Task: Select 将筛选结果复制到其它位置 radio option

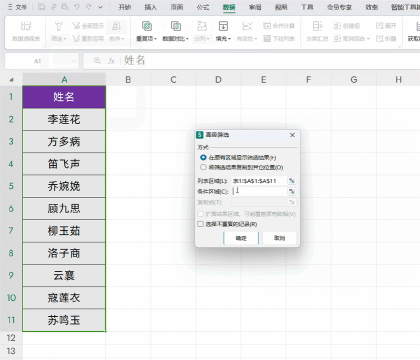Action: pyautogui.click(x=203, y=167)
